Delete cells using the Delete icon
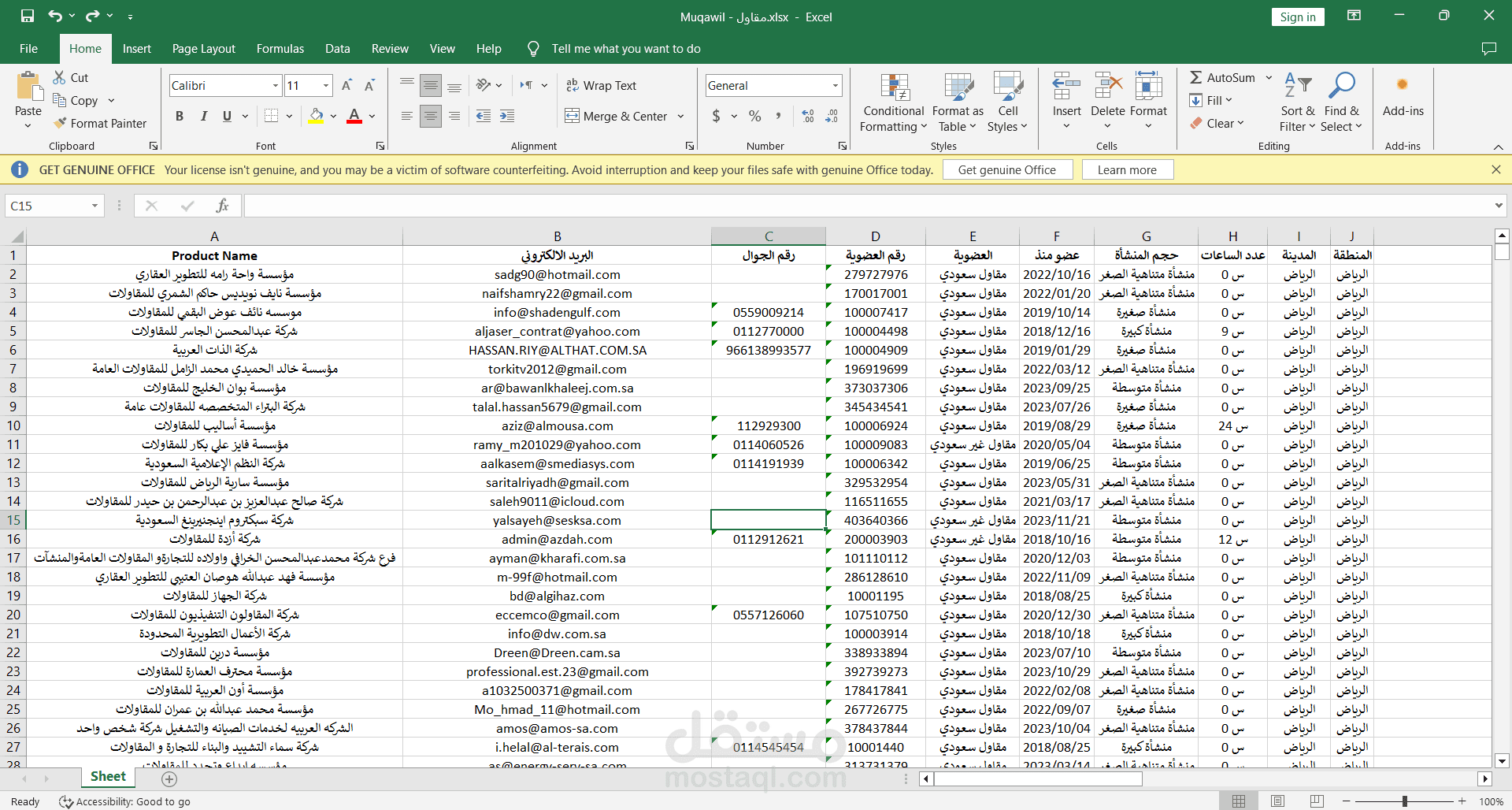The width and height of the screenshot is (1512, 810). click(x=1108, y=85)
